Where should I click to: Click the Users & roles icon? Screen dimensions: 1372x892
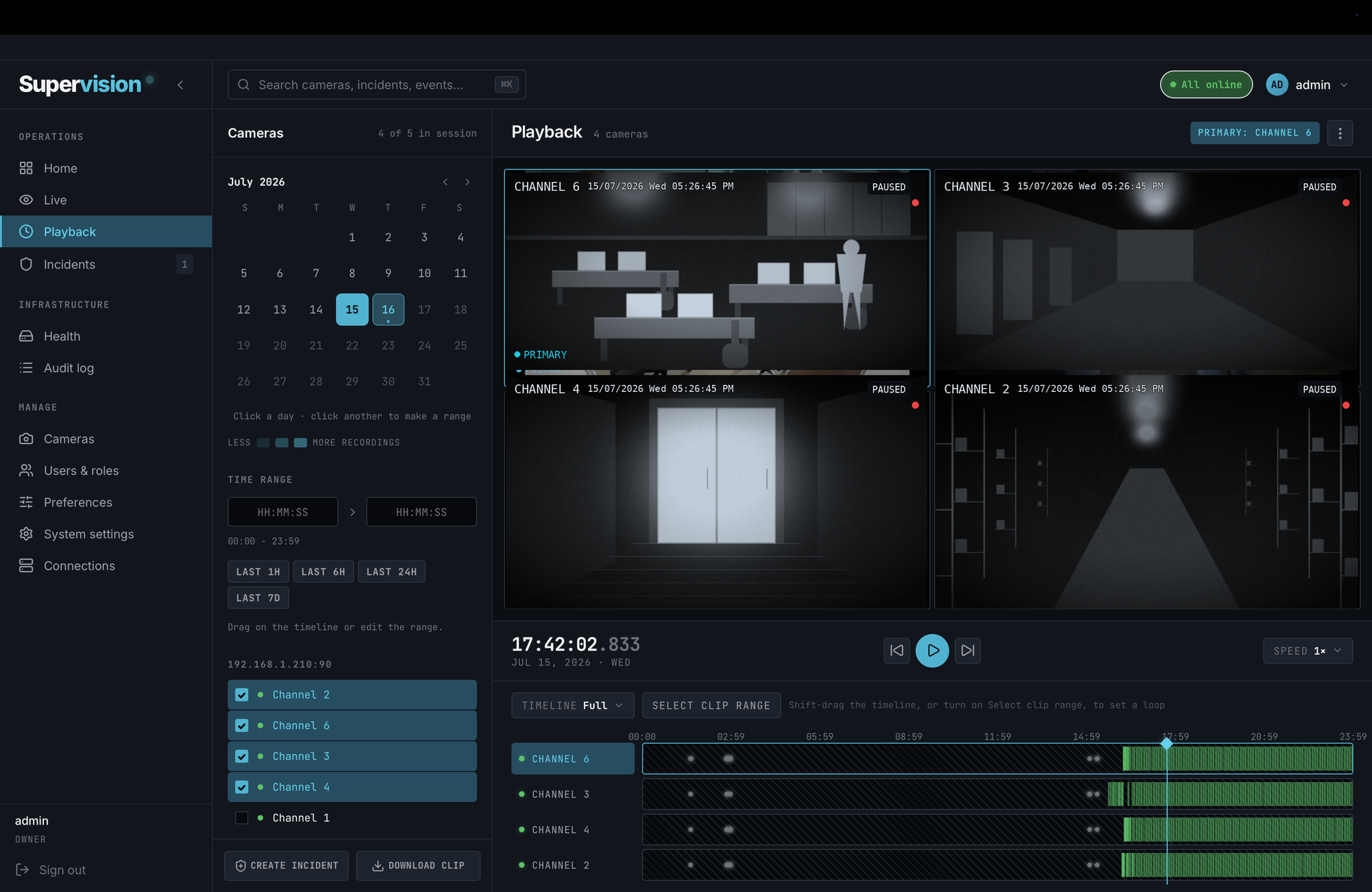26,471
